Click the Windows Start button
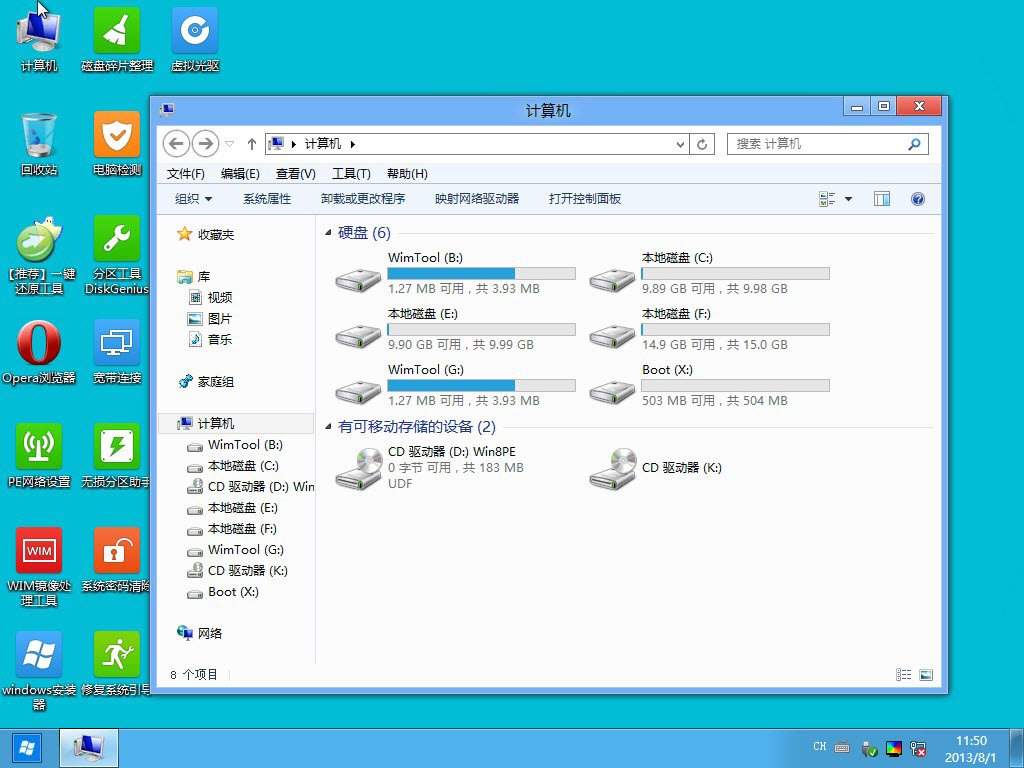Image resolution: width=1024 pixels, height=768 pixels. 27,748
